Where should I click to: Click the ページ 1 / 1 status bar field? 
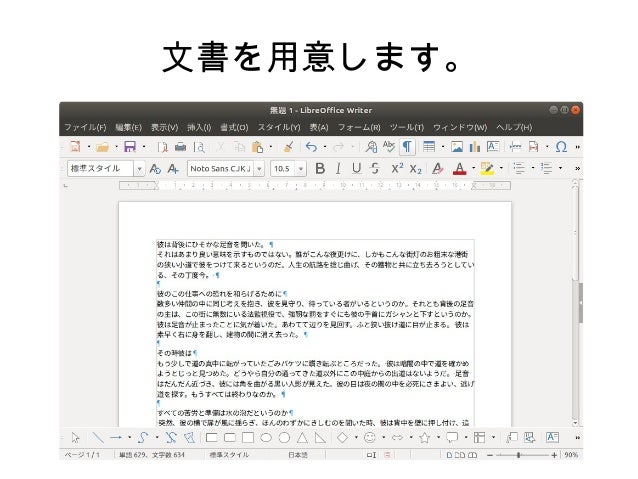[83, 455]
